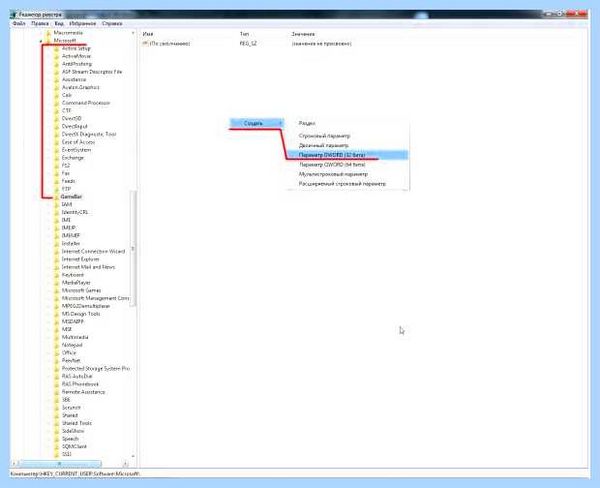600x488 pixels.
Task: Choose Параметр DWORD (32 бита) in submenu
Action: point(348,155)
